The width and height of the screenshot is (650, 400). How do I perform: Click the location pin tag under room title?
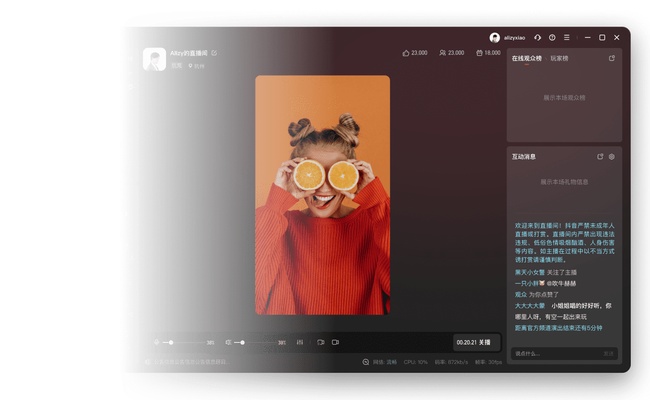click(x=196, y=66)
